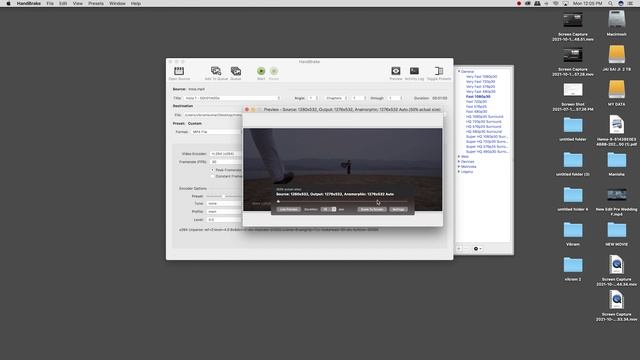Click the Add To Queue icon
This screenshot has height=360, width=640.
tap(216, 71)
